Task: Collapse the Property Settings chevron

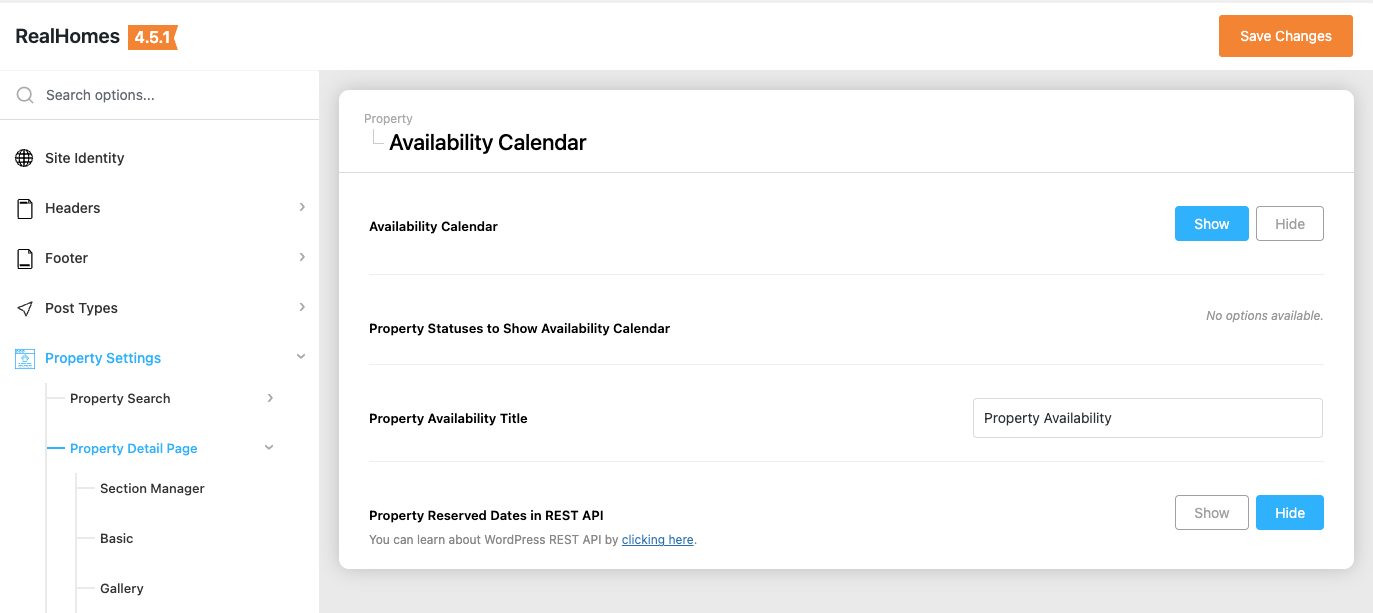Action: pos(301,357)
